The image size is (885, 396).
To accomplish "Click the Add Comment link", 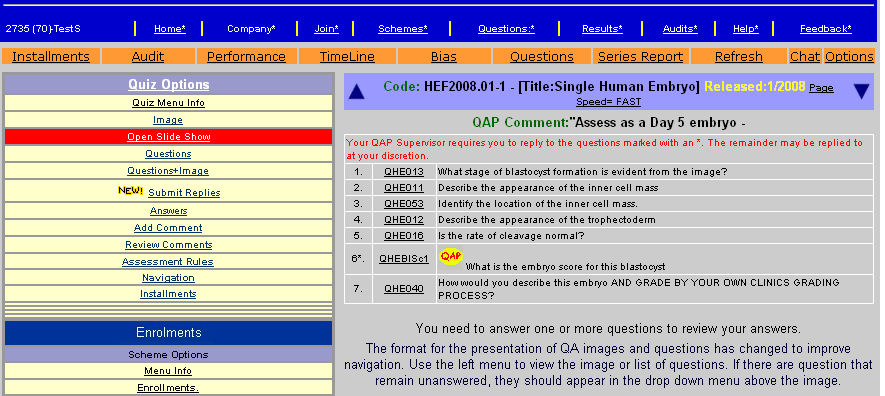I will pyautogui.click(x=168, y=227).
